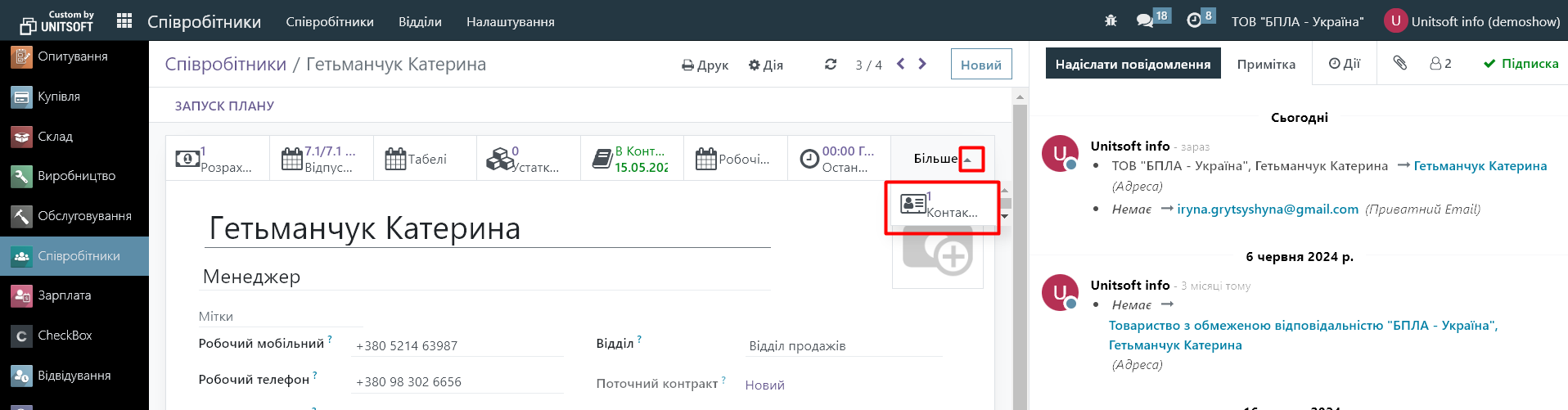
Task: Click the bug debug icon in top bar
Action: coord(1111,21)
